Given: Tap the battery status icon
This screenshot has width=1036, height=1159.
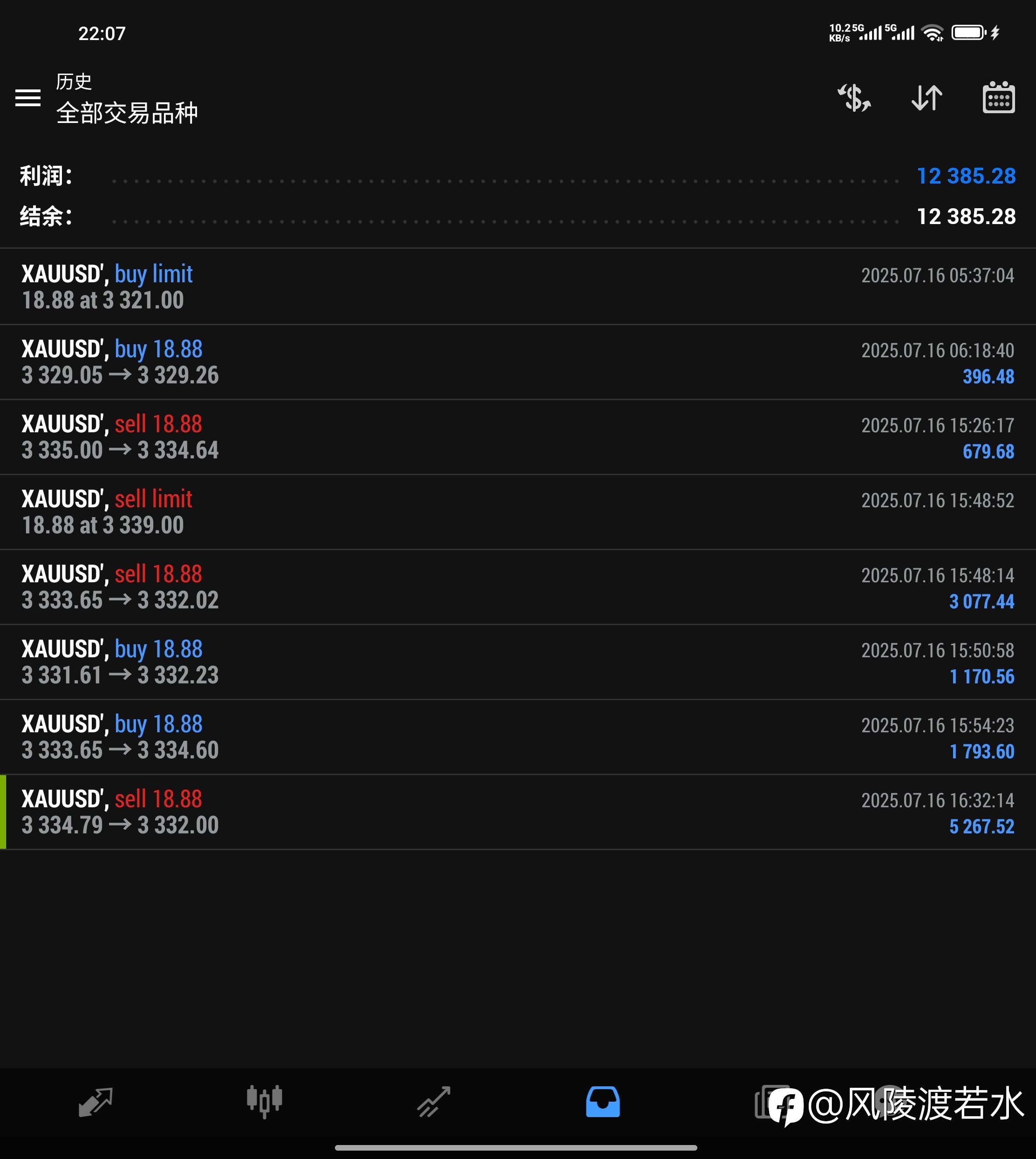Looking at the screenshot, I should (x=969, y=33).
